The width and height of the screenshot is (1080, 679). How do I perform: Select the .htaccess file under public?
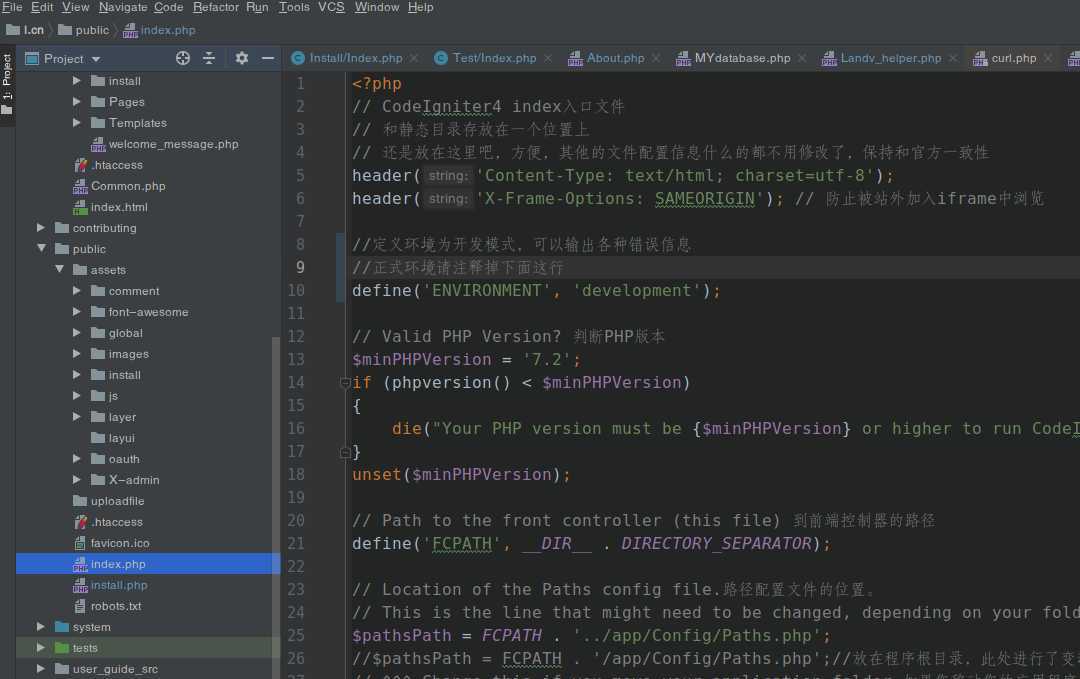(x=116, y=522)
